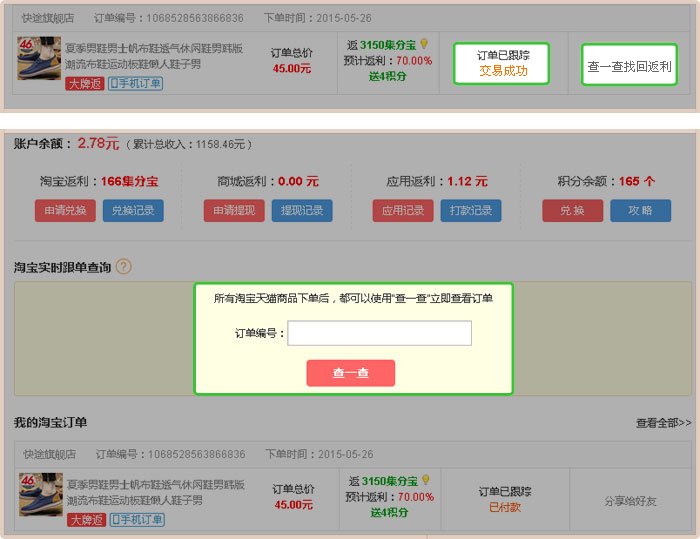Click the 查一查找回返利 button
Screen dimensions: 700x539
[629, 65]
